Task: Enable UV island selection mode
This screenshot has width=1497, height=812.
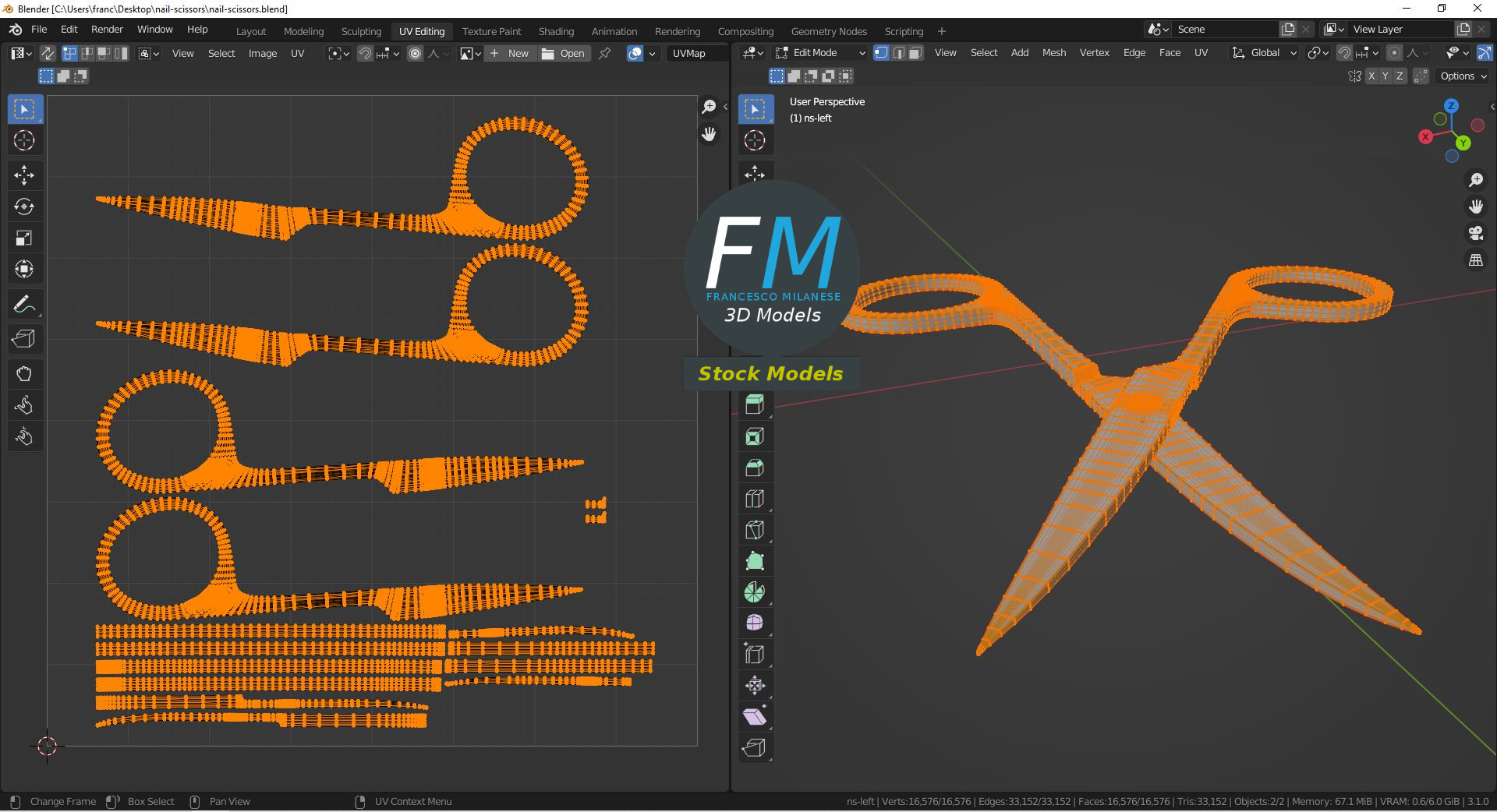Action: (122, 53)
